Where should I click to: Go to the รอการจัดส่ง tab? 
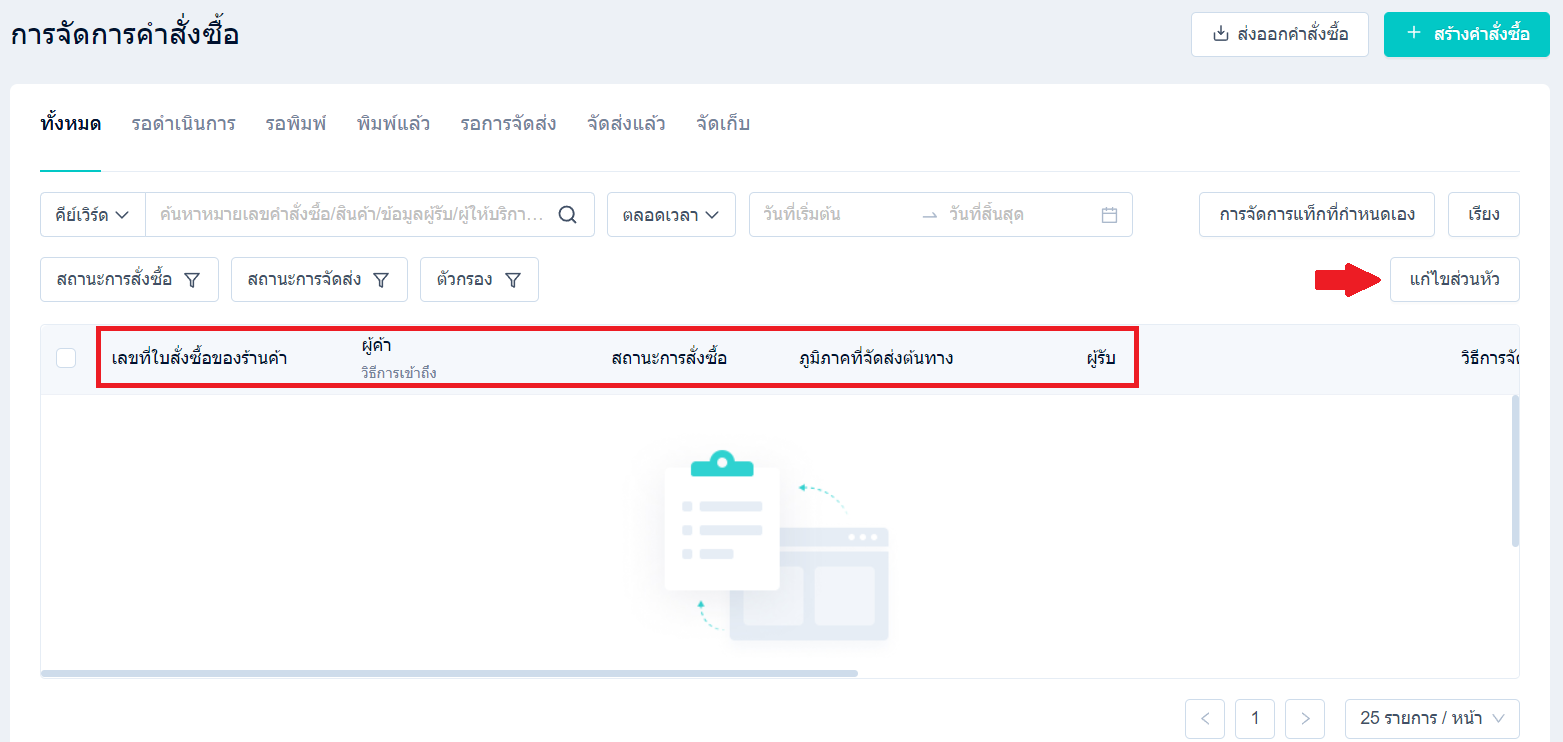click(509, 125)
